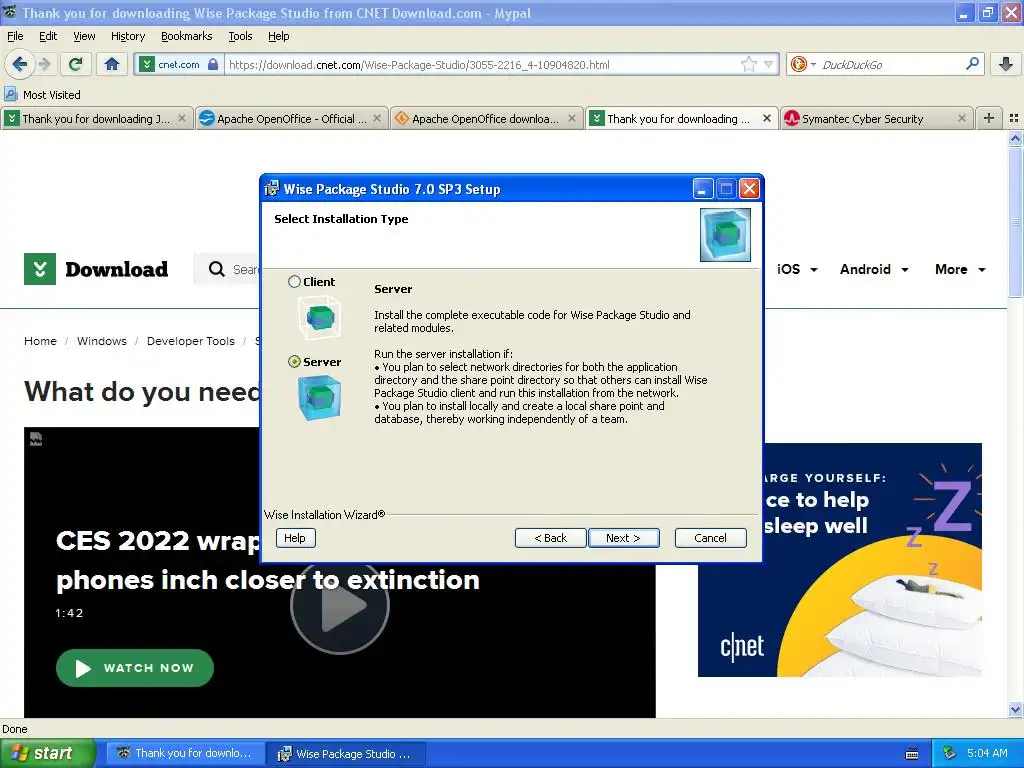Go back with the < Back button

point(551,538)
